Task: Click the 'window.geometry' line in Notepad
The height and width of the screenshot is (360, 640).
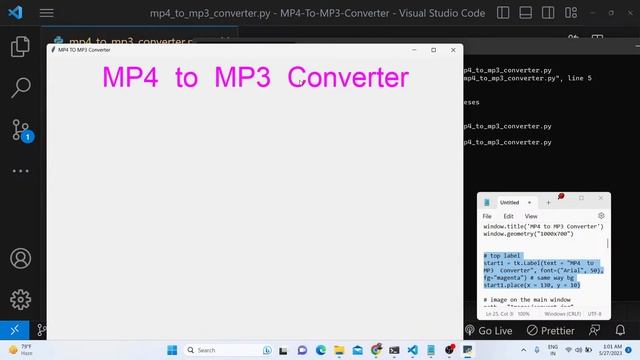Action: tap(528, 234)
